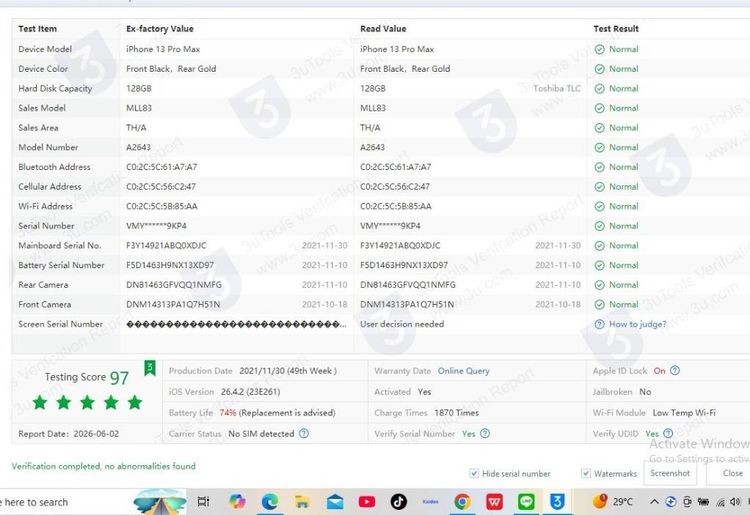Click the User decision needed text

click(x=402, y=324)
